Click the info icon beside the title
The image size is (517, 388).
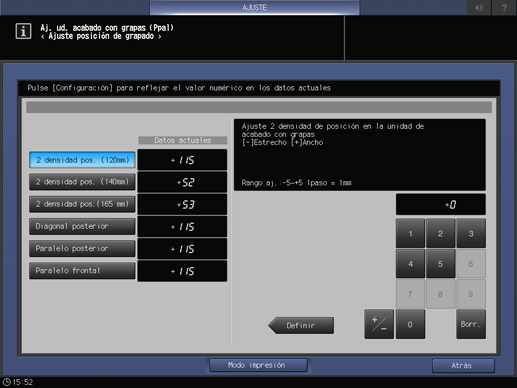point(23,31)
